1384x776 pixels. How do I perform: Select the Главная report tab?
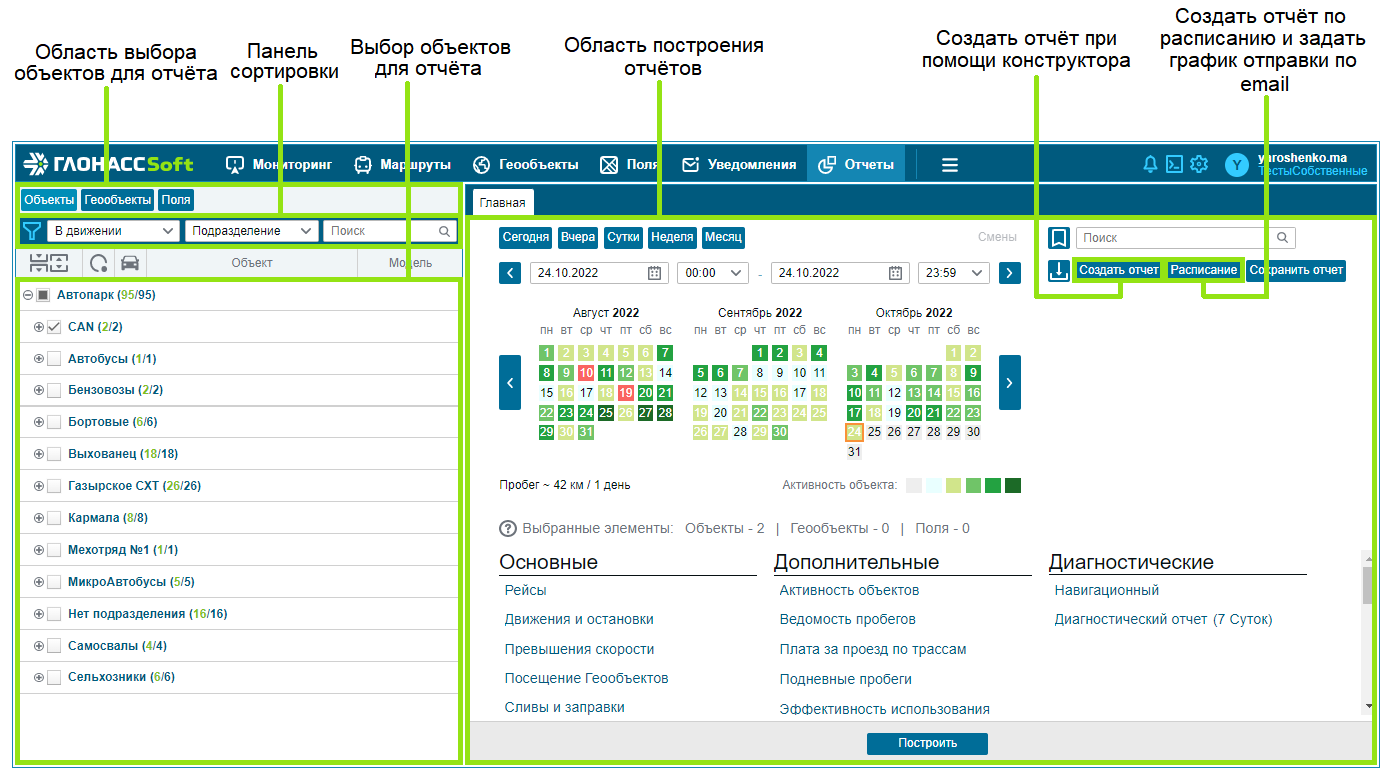point(502,202)
